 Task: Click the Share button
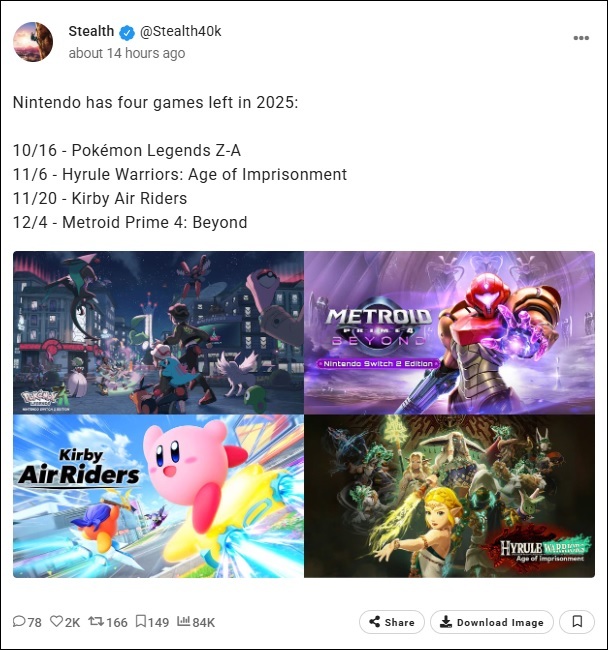coord(392,622)
